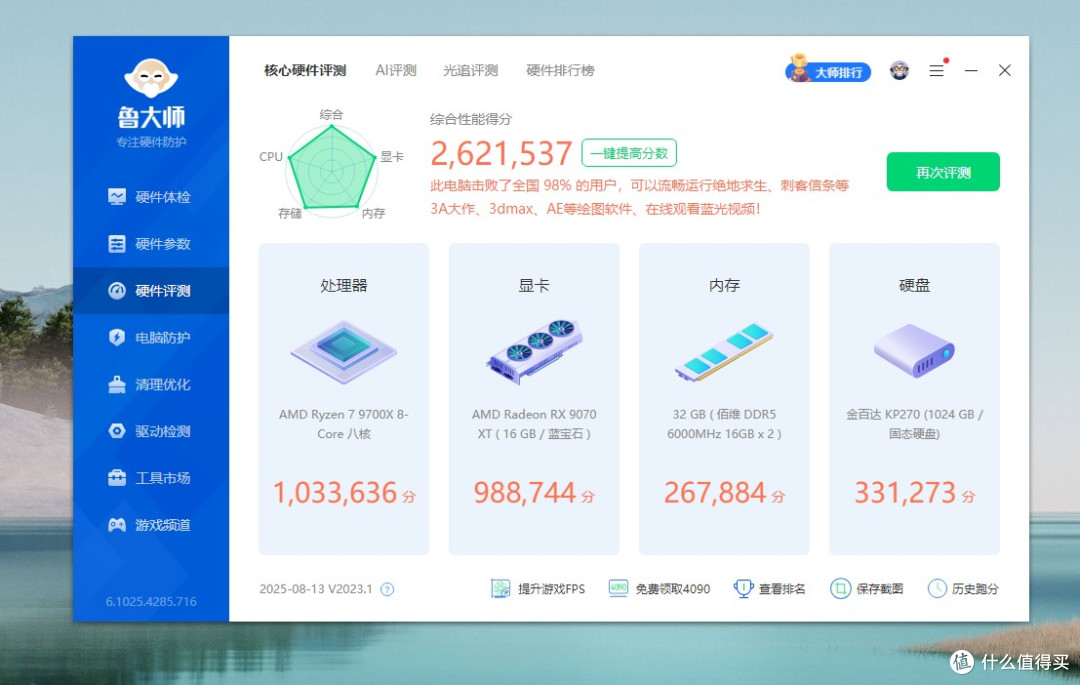
Task: Open 硬件参数 in the sidebar
Action: tap(151, 244)
